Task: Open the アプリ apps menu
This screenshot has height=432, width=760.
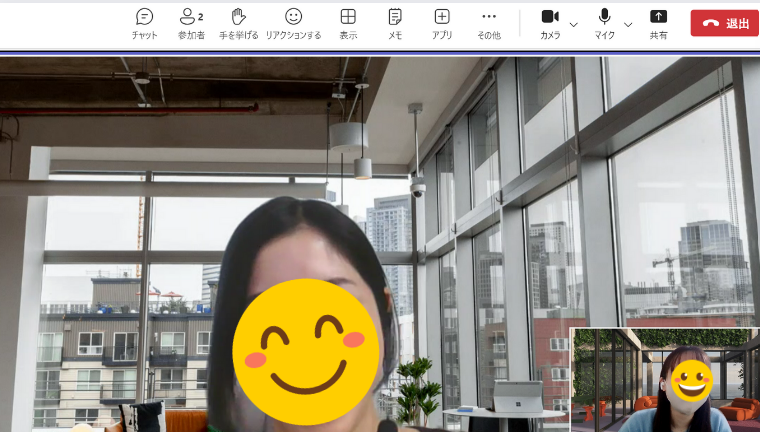Action: coord(442,24)
